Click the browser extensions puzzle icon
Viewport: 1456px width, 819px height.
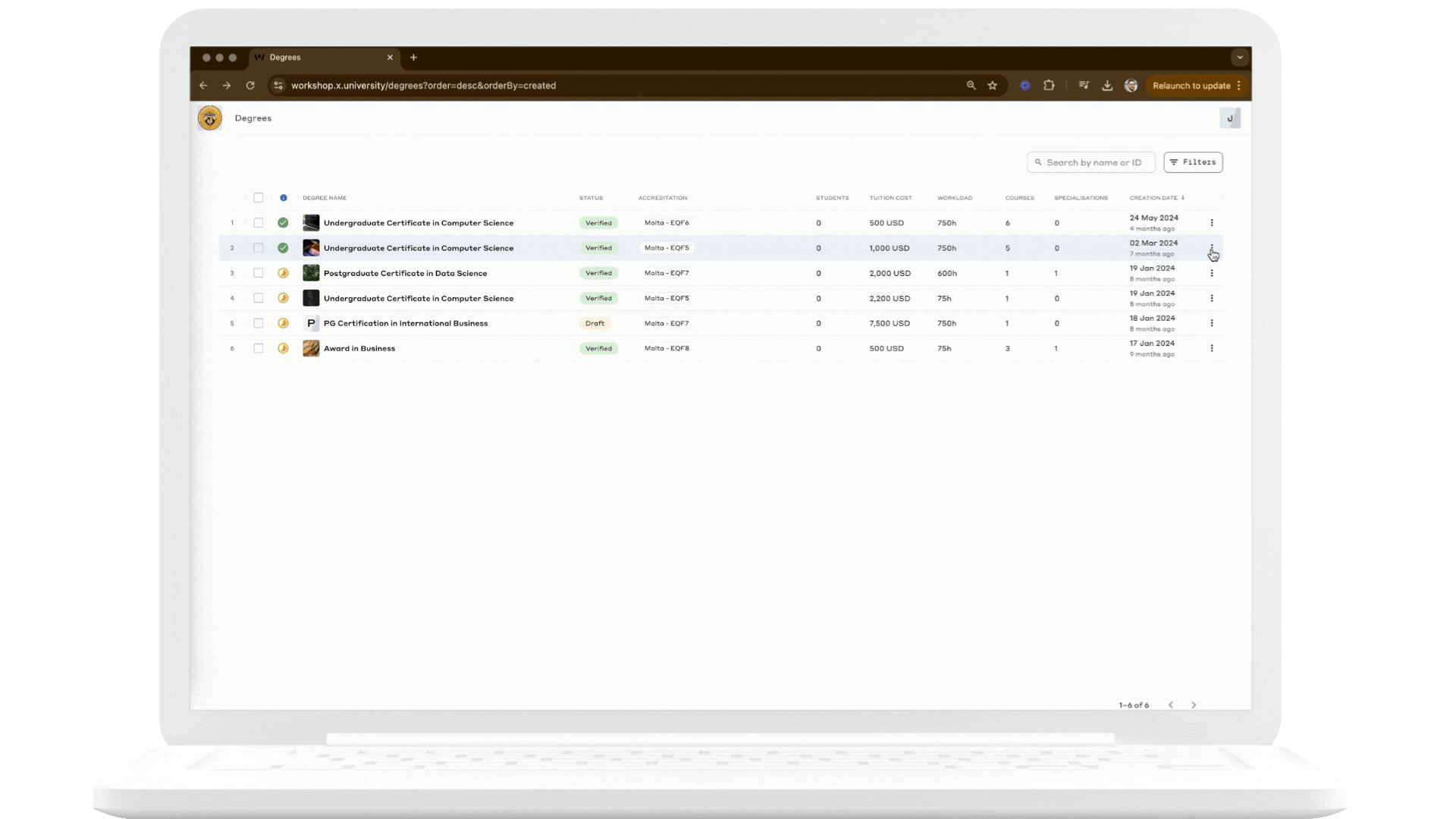coord(1050,86)
